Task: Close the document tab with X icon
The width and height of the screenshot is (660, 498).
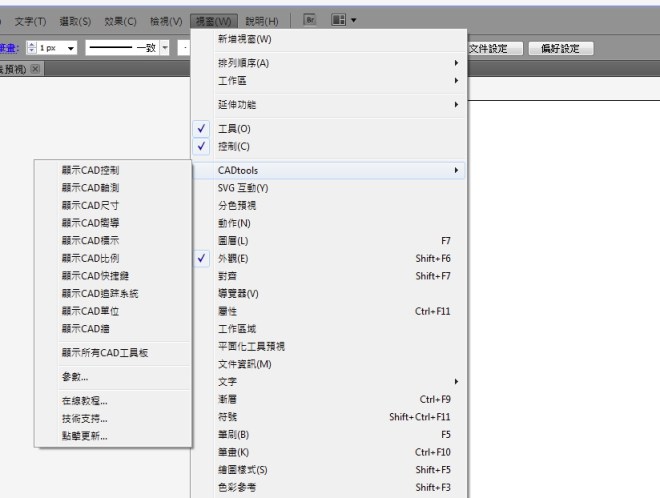Action: pyautogui.click(x=35, y=69)
